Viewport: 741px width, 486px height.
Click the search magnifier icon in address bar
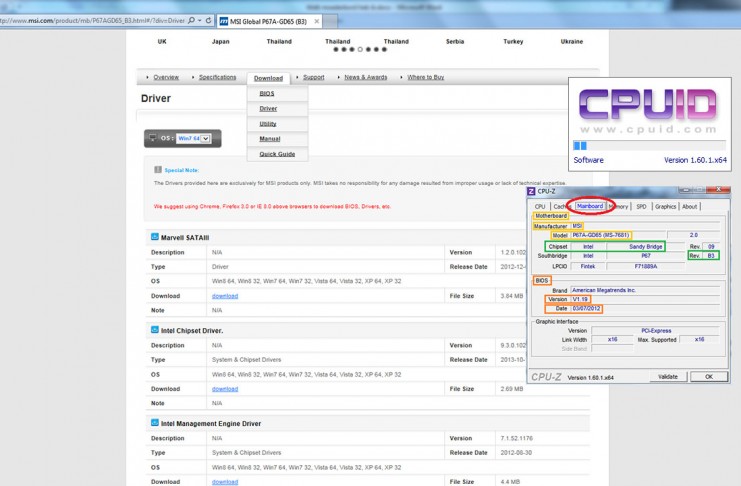(191, 21)
